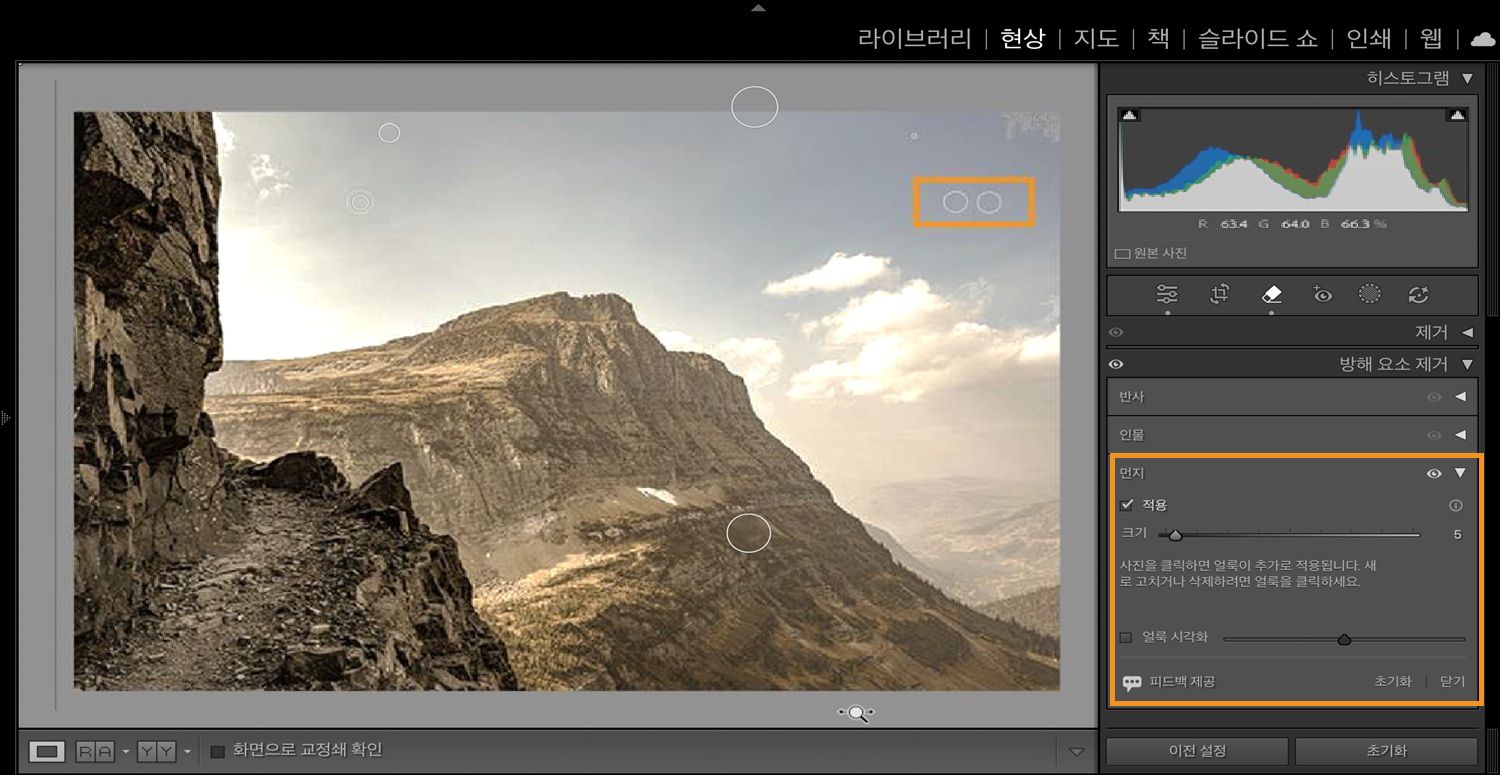The width and height of the screenshot is (1500, 775).
Task: Open the Red Eye correction tool
Action: pos(1320,294)
